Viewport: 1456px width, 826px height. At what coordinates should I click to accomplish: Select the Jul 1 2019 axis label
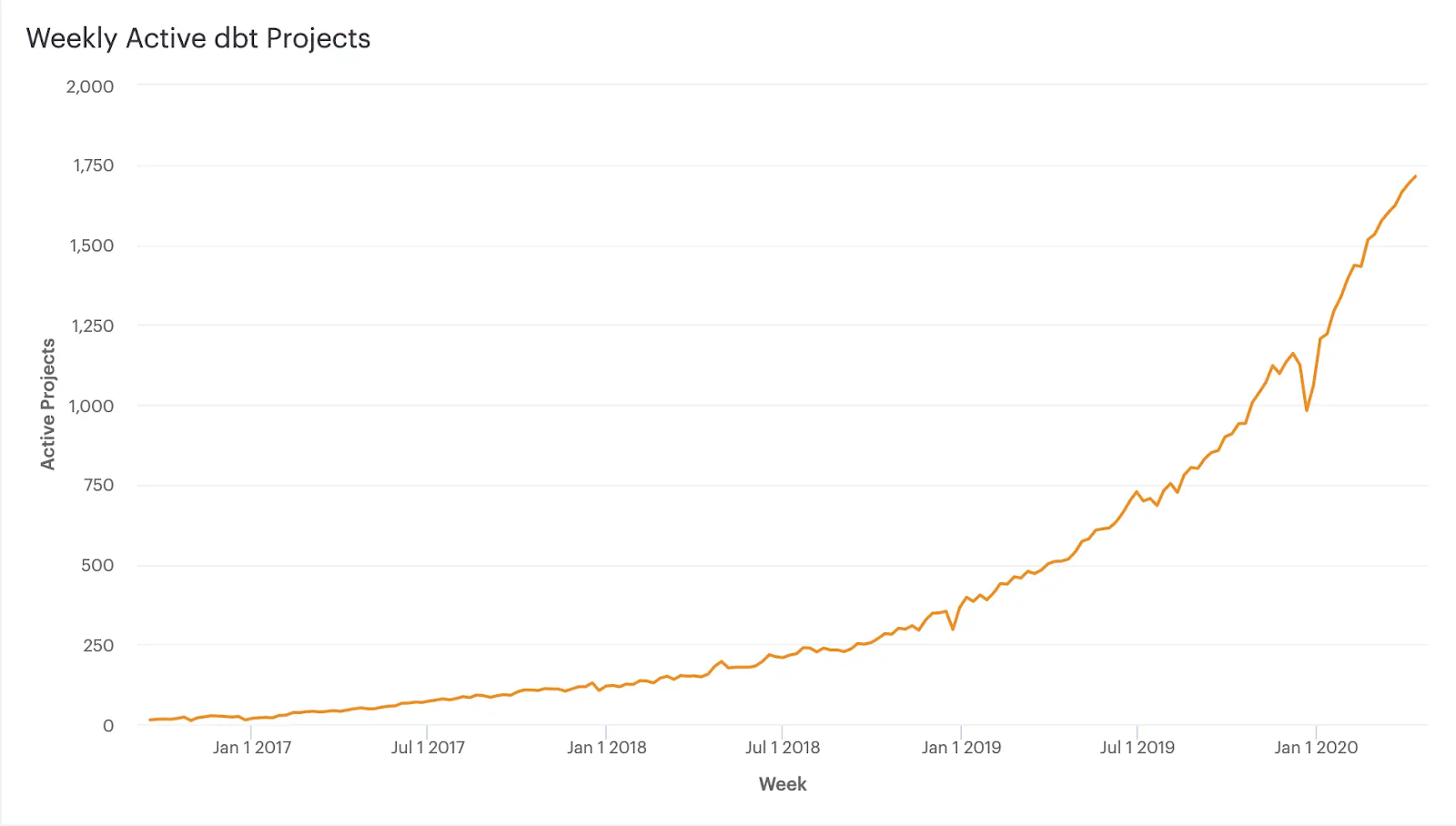1137,748
